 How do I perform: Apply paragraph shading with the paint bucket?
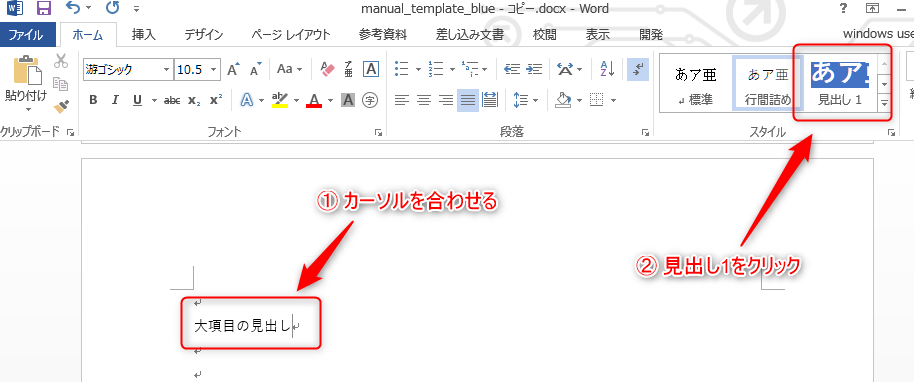click(563, 100)
